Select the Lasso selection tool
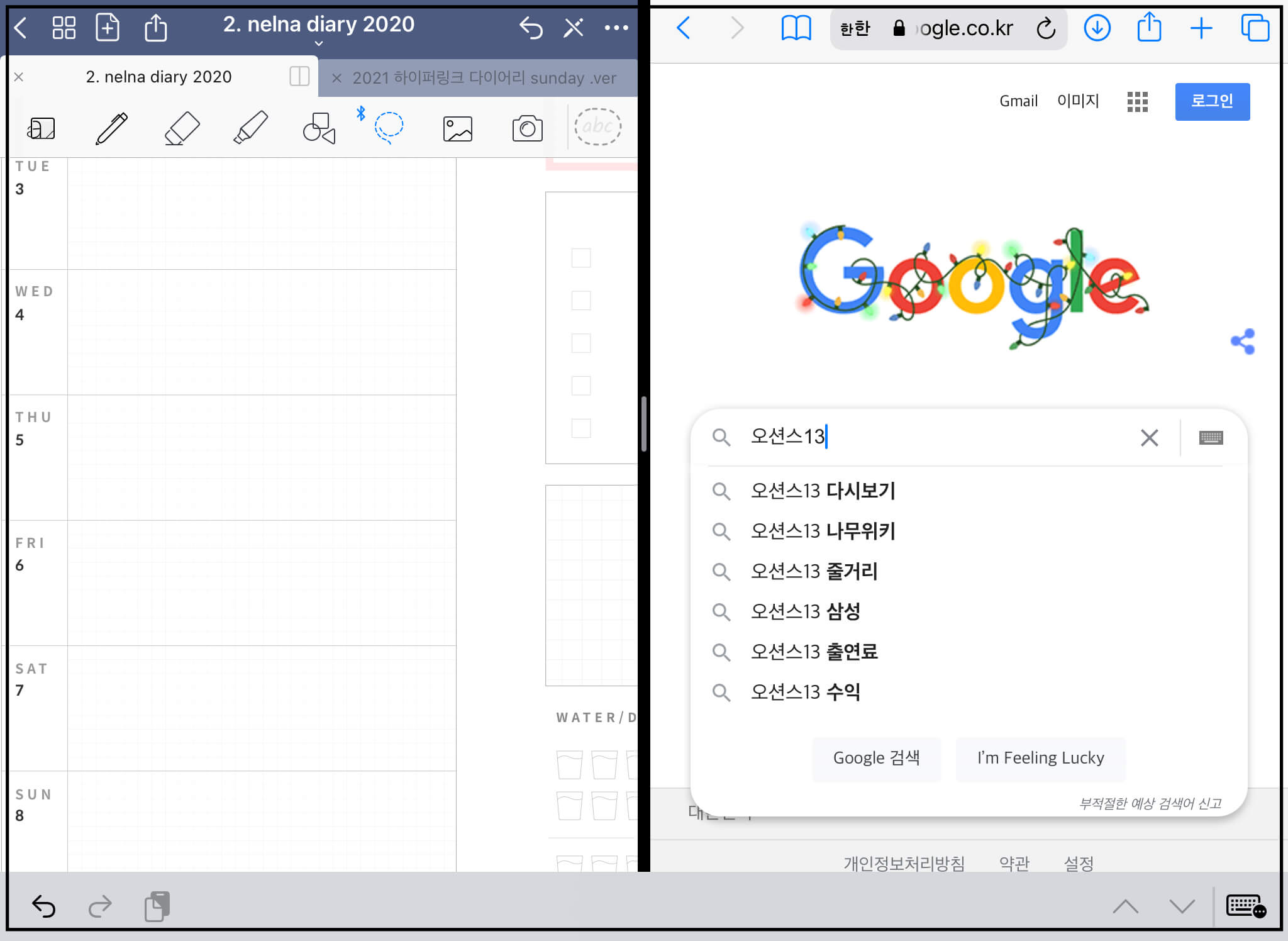This screenshot has width=1288, height=941. point(389,127)
